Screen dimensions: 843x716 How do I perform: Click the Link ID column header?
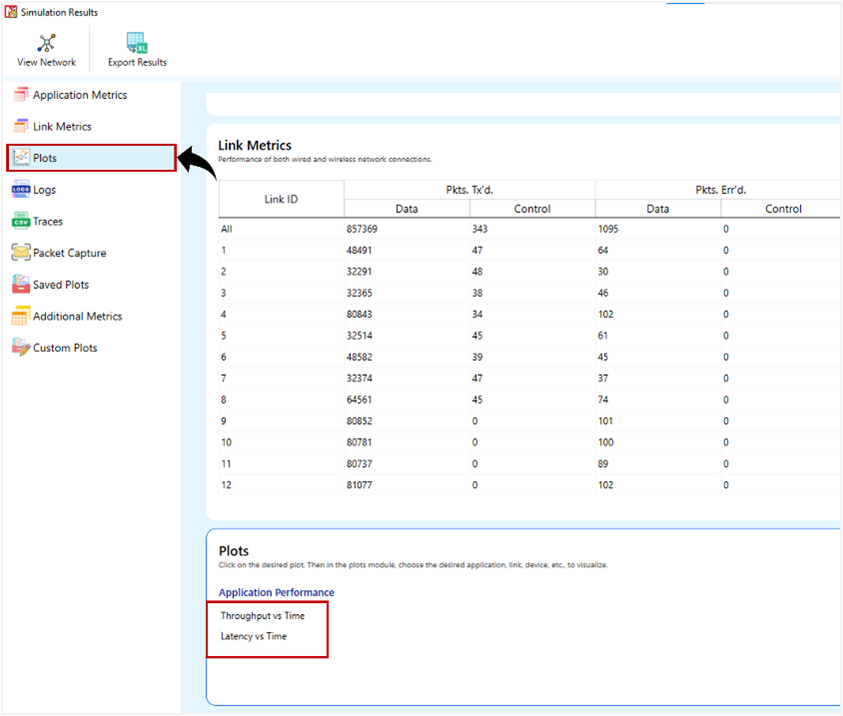pos(281,199)
